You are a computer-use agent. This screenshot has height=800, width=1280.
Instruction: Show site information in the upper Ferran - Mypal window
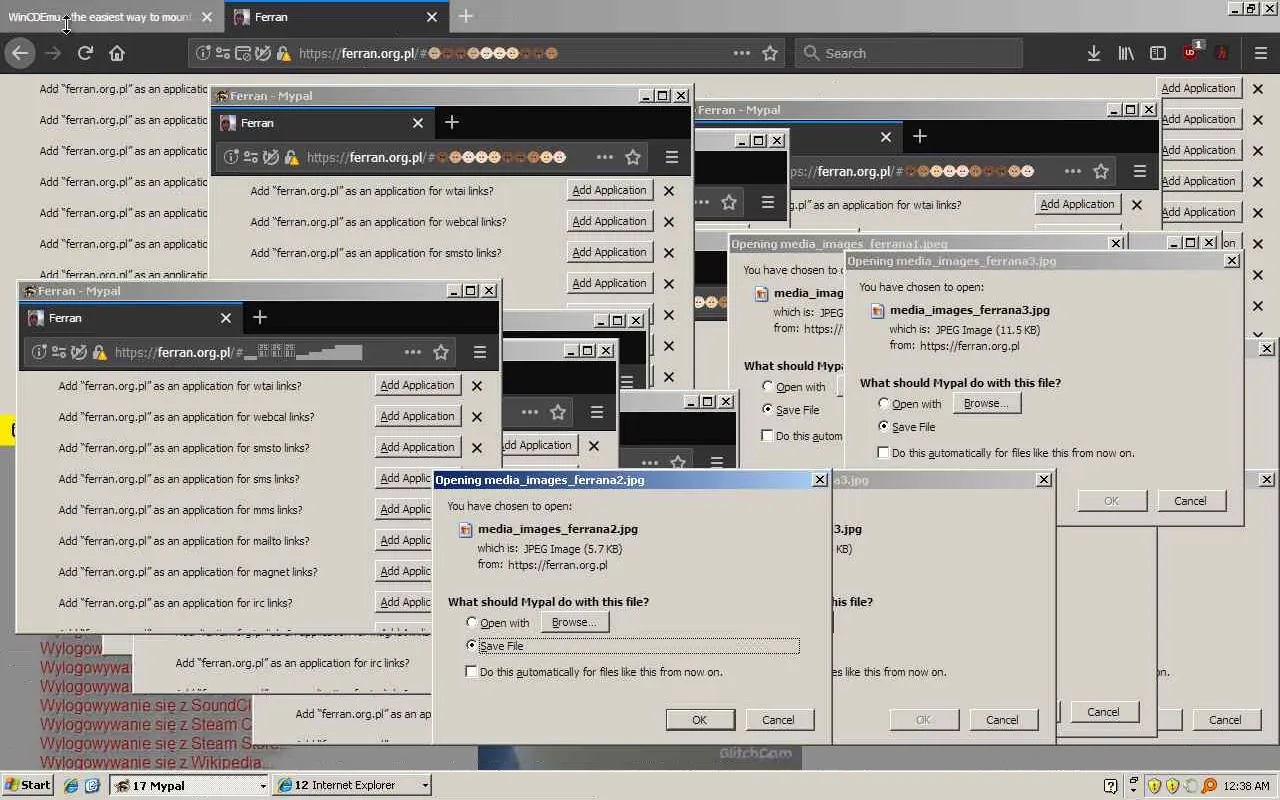coord(231,157)
